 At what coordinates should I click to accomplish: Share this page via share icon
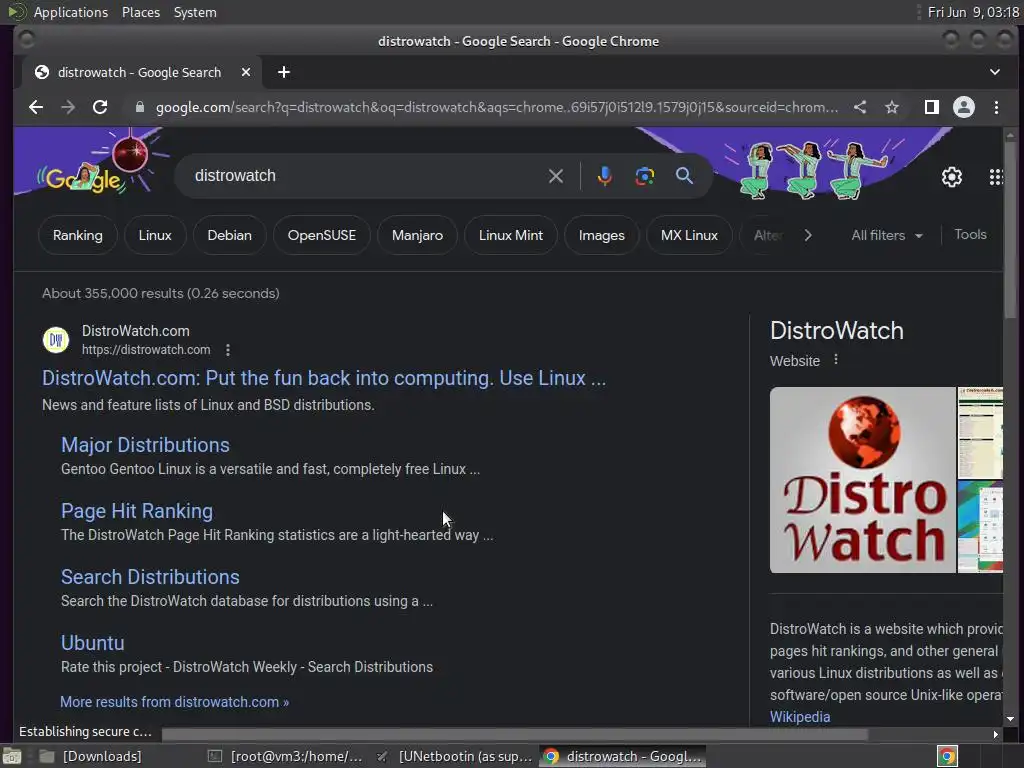pyautogui.click(x=860, y=107)
